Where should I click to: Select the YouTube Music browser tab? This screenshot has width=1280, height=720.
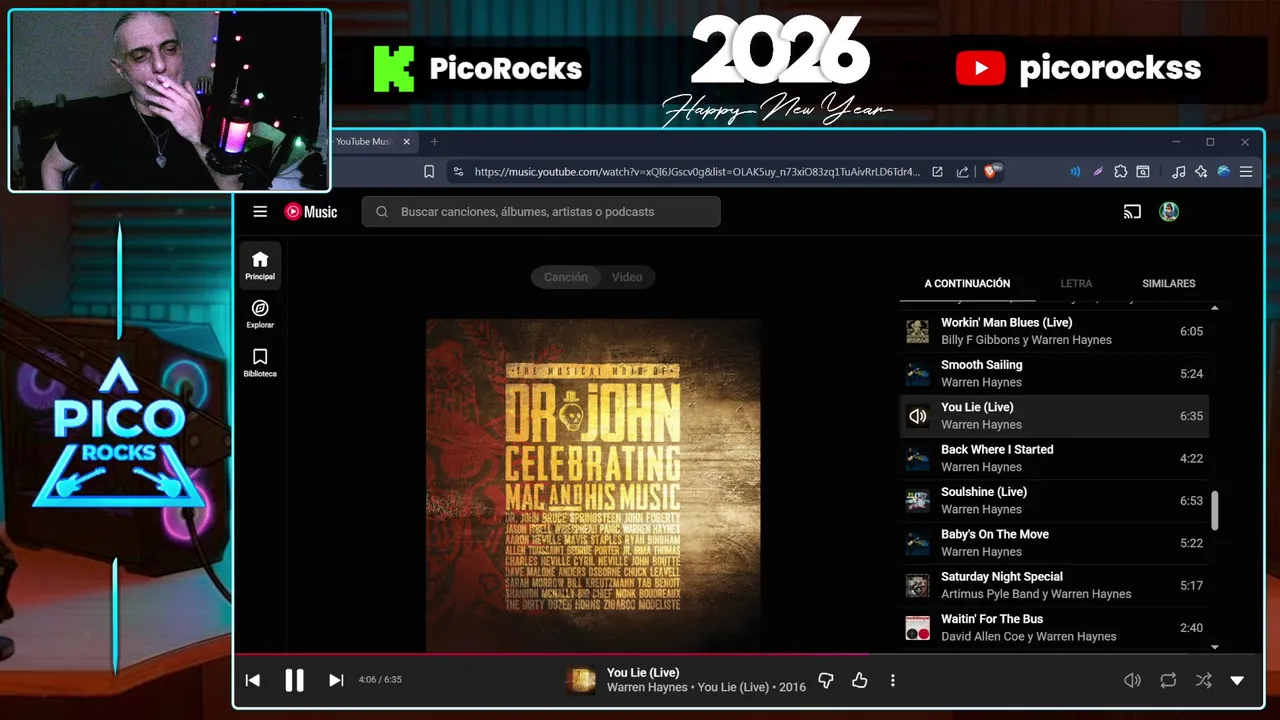[x=369, y=142]
